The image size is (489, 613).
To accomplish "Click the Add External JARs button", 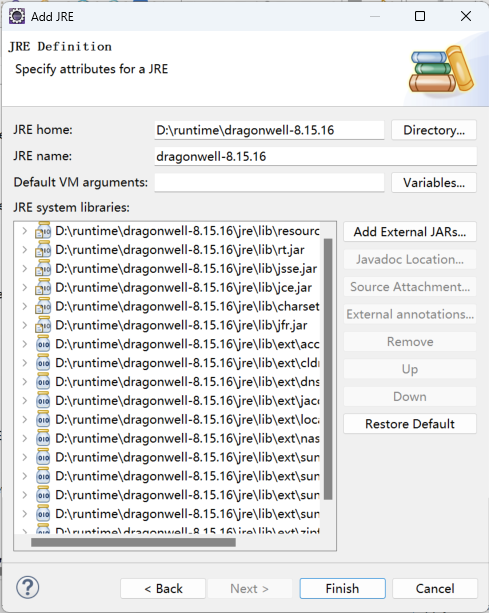I will click(x=410, y=232).
